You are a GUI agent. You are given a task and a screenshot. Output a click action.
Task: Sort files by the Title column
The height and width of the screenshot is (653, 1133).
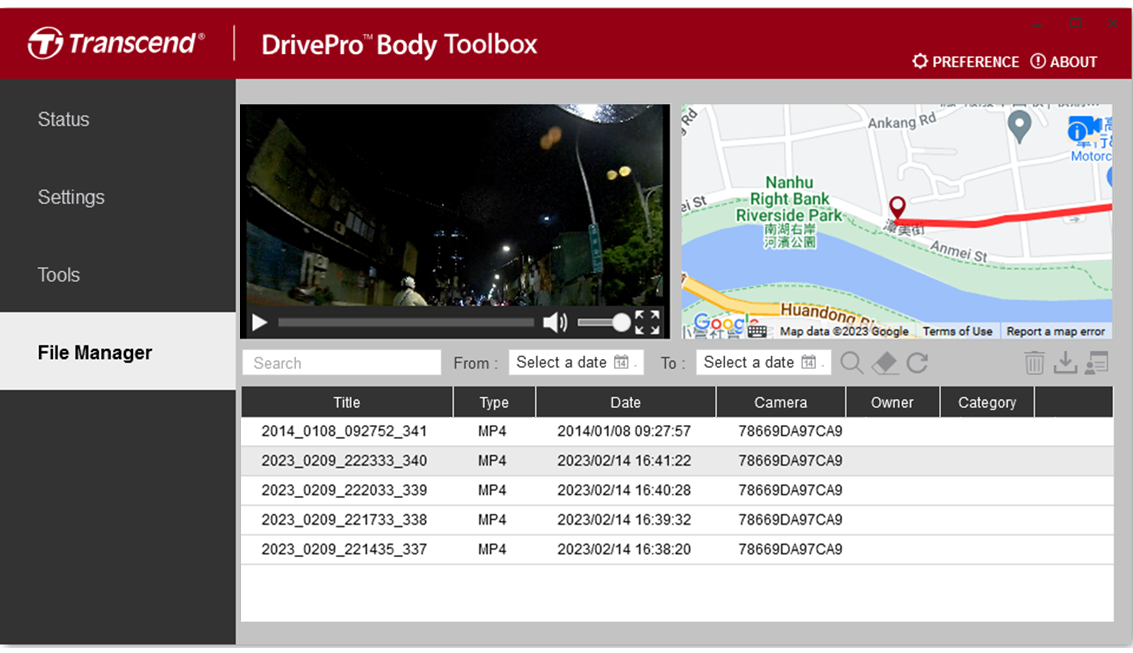[347, 402]
